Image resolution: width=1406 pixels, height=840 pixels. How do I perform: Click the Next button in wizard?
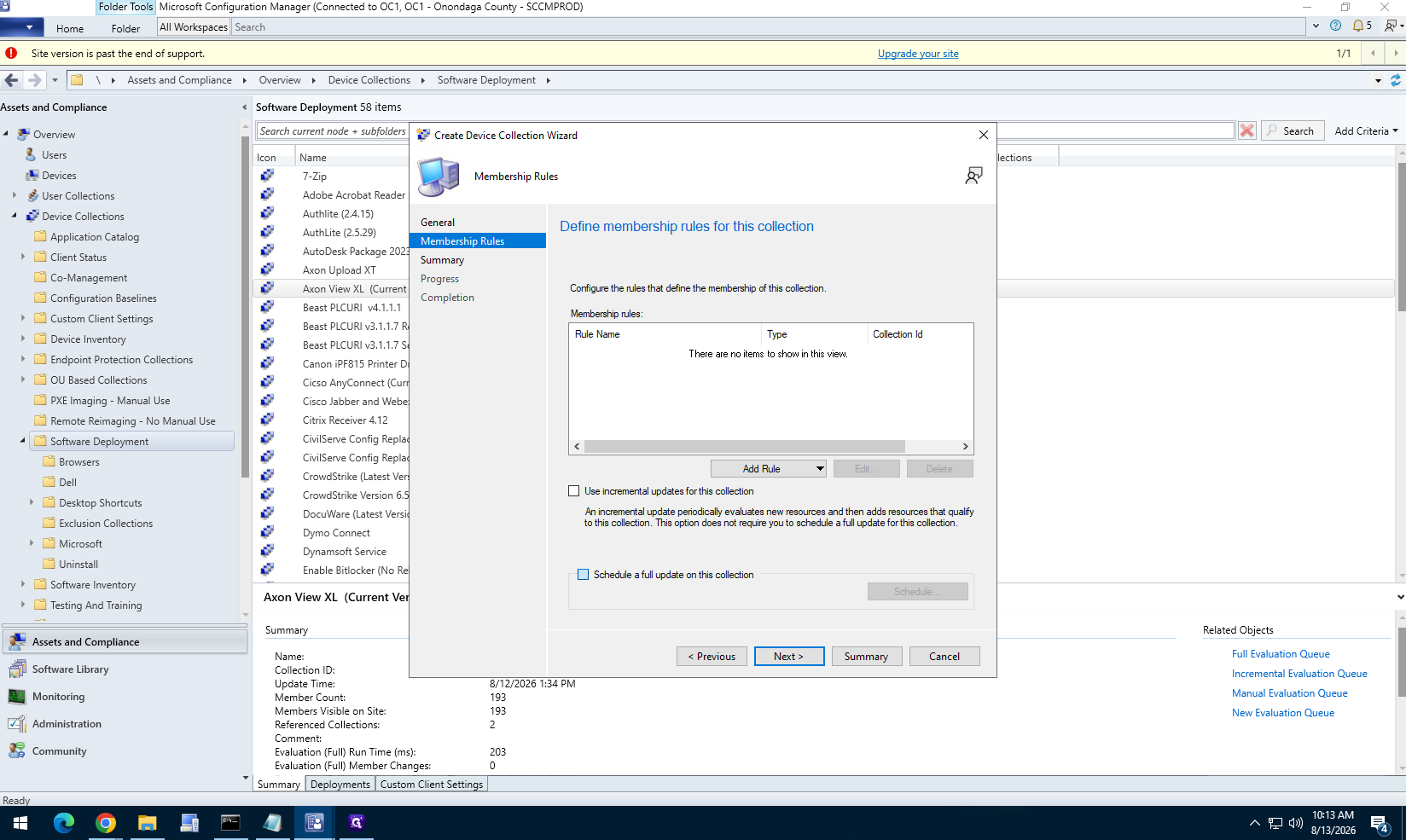click(x=789, y=657)
